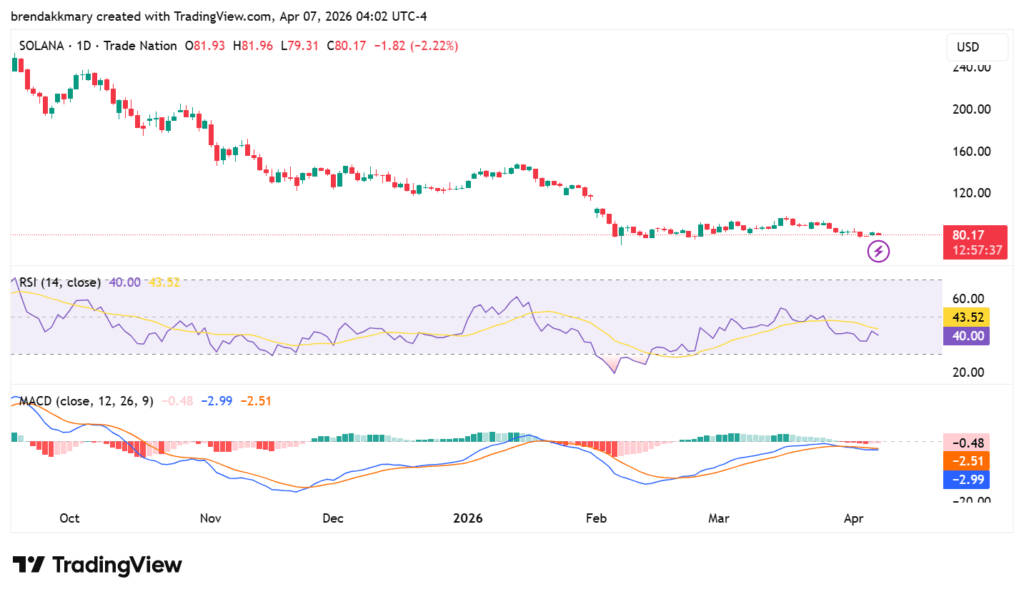Image resolution: width=1024 pixels, height=597 pixels.
Task: Select the 2026 label on time axis
Action: [468, 518]
